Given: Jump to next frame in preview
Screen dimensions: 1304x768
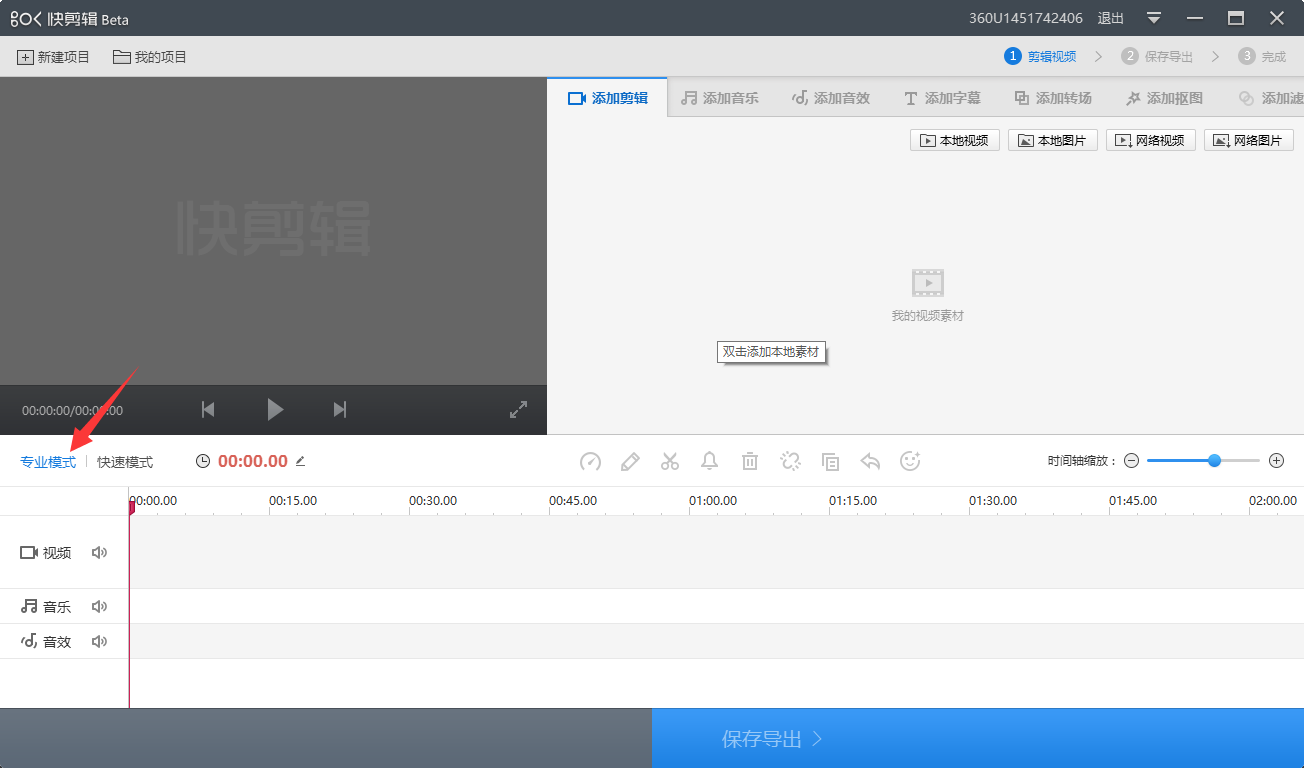Looking at the screenshot, I should 340,409.
